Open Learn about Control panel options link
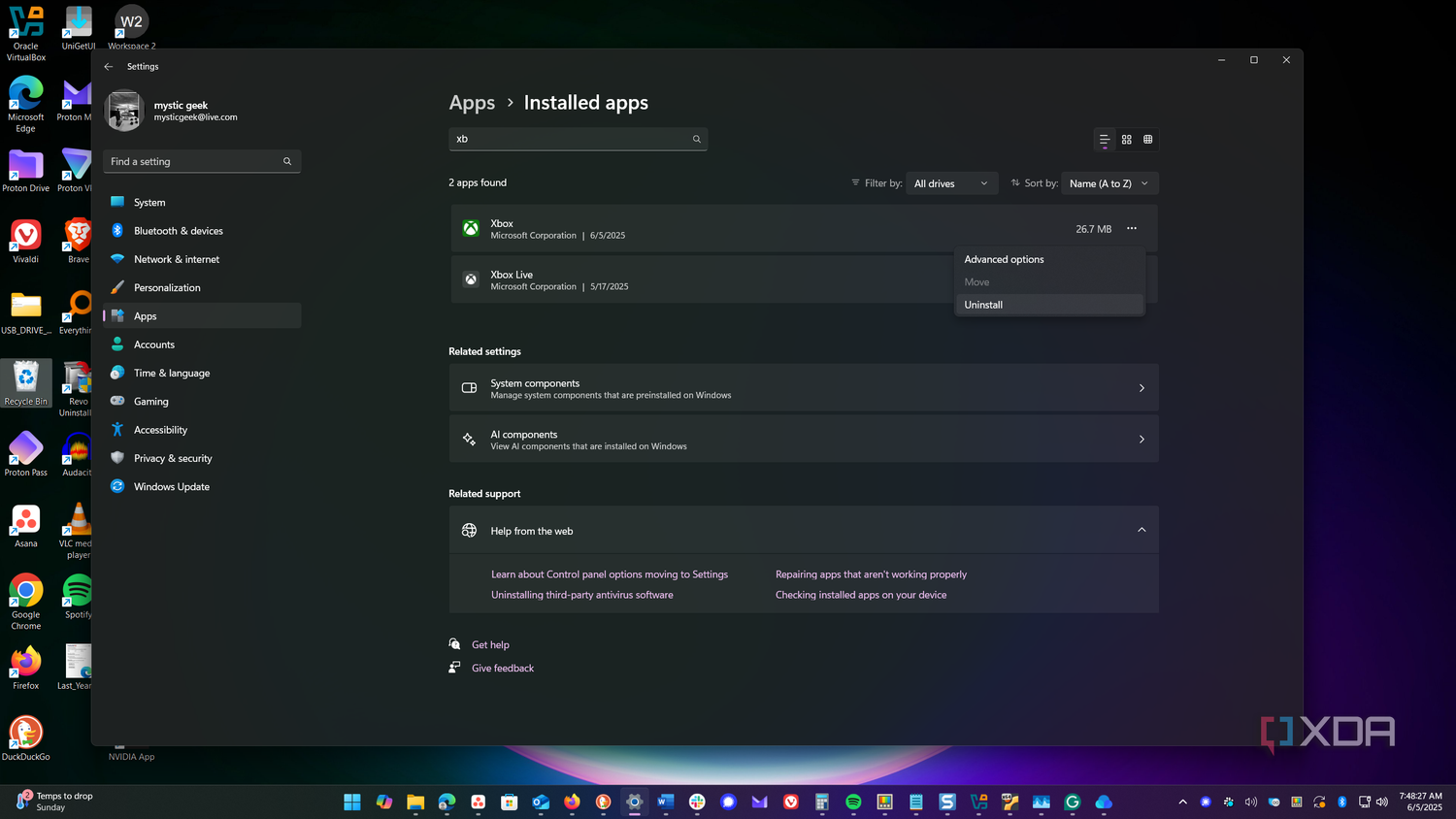1456x819 pixels. pyautogui.click(x=610, y=574)
